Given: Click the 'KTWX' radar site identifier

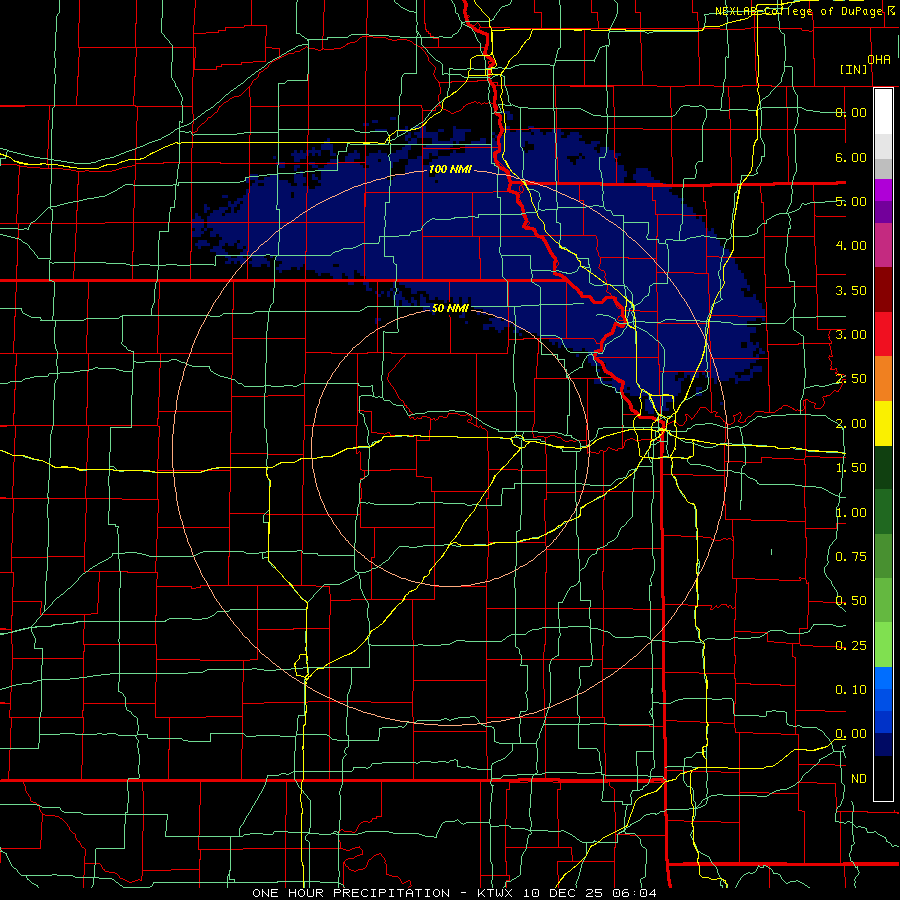Looking at the screenshot, I should pyautogui.click(x=494, y=893).
